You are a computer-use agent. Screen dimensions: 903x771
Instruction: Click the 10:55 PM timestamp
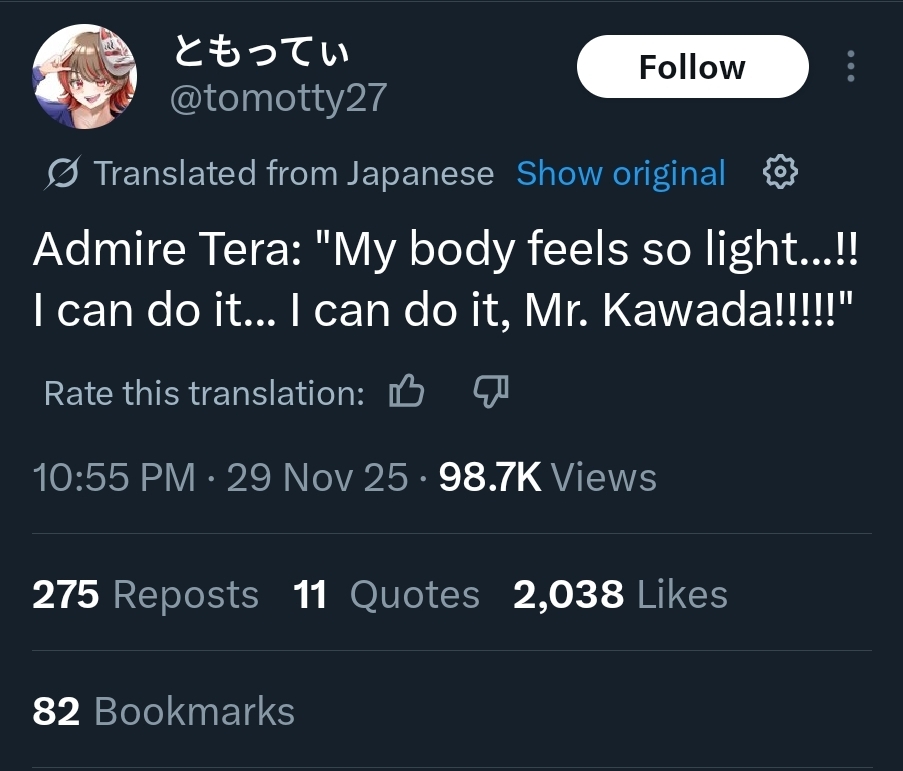click(114, 477)
